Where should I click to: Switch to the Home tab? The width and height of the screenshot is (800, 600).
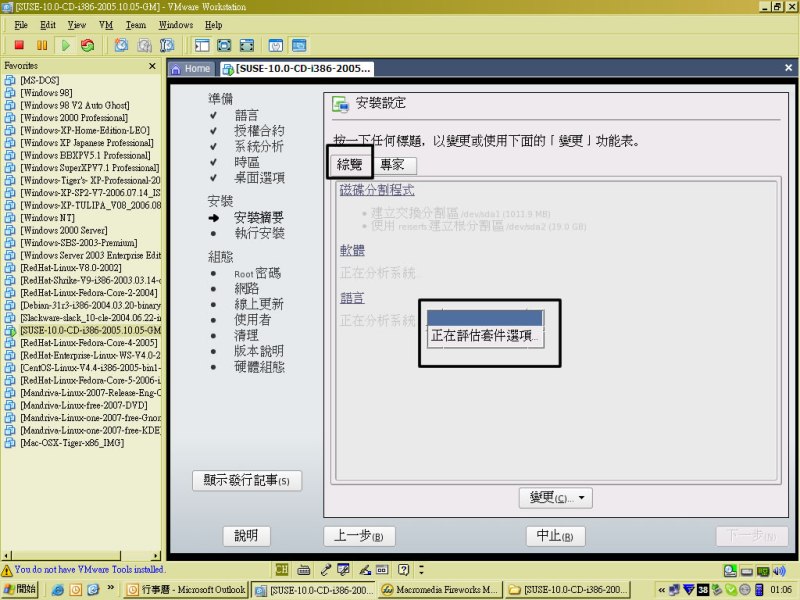coord(191,69)
